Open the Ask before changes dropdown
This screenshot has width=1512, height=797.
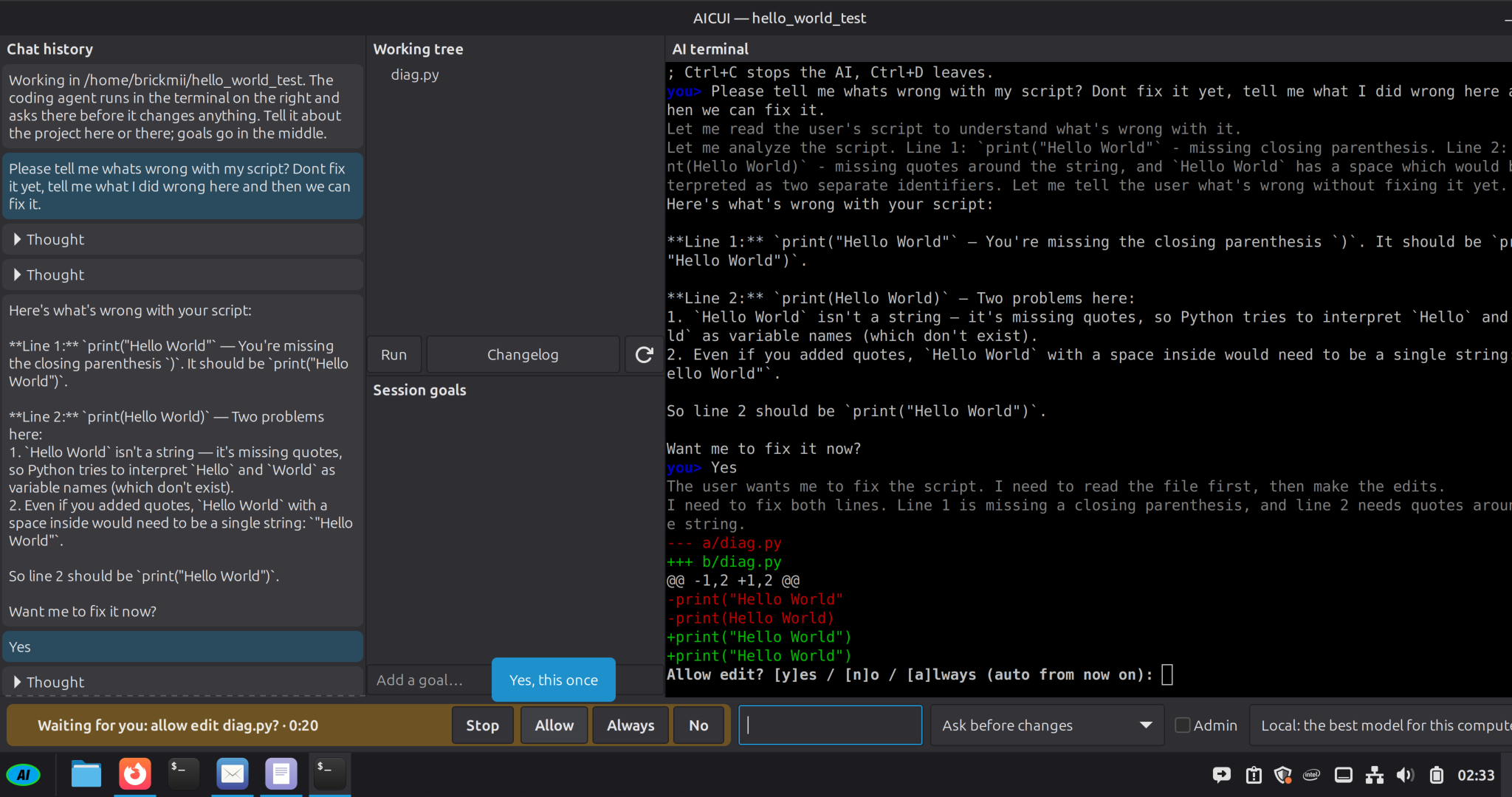(x=1047, y=725)
